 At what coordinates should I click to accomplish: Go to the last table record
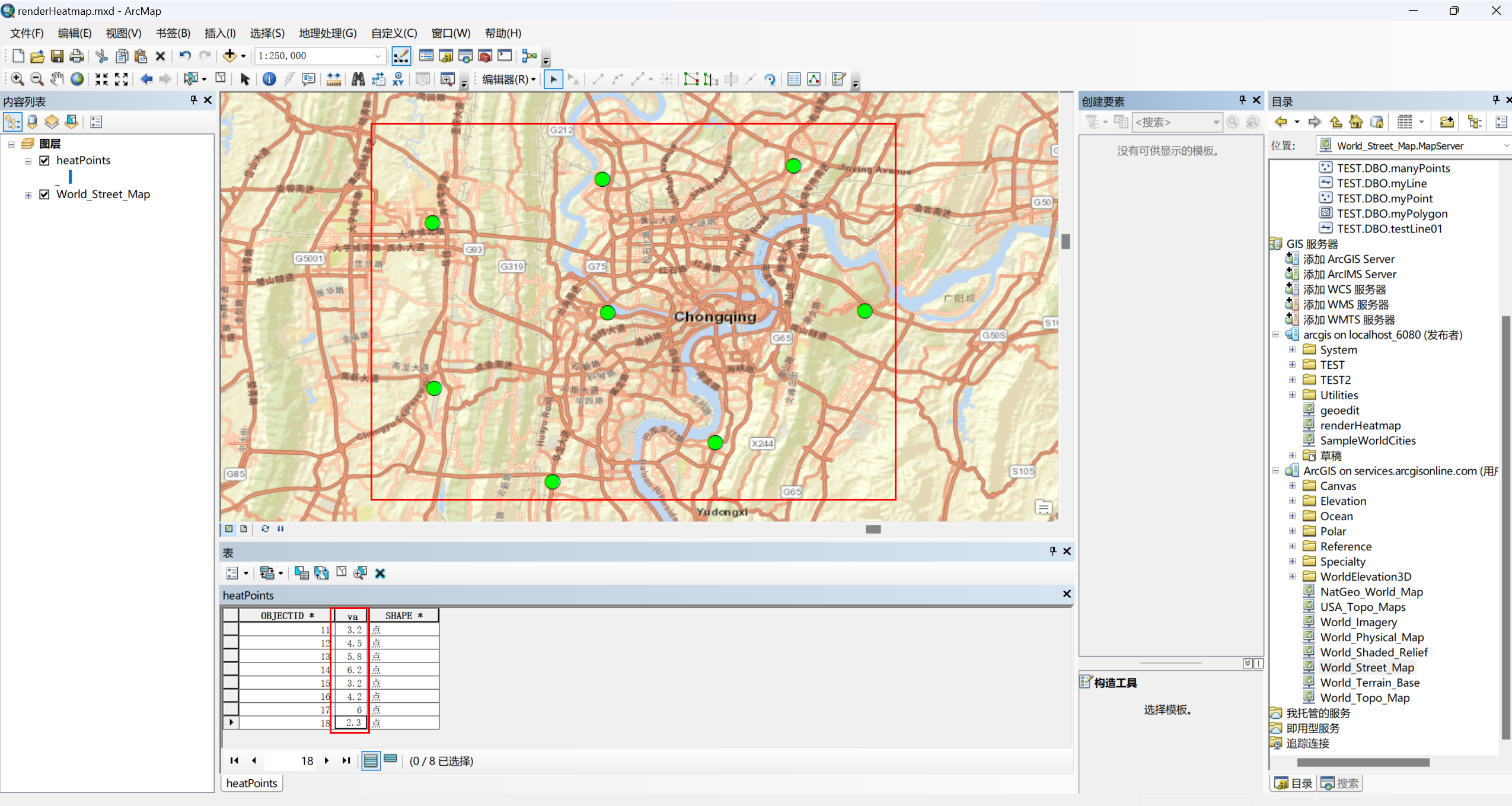pyautogui.click(x=346, y=760)
